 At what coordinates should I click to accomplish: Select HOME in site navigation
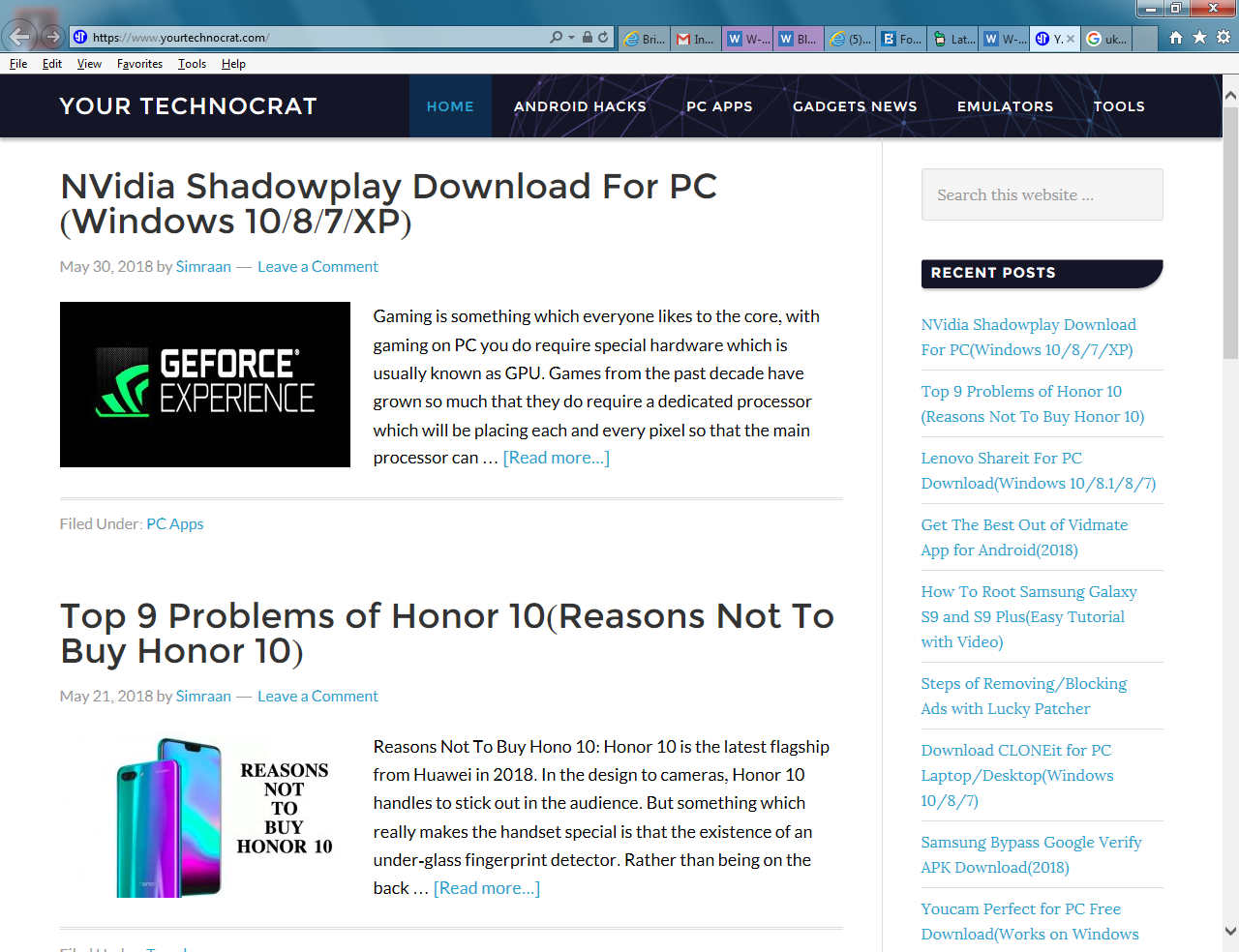pos(450,106)
